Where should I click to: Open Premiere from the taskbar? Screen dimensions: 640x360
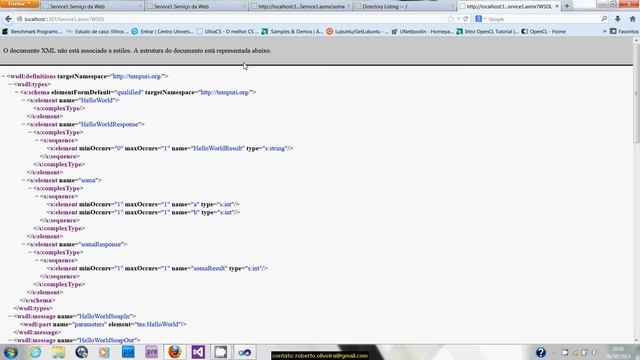[x=151, y=352]
